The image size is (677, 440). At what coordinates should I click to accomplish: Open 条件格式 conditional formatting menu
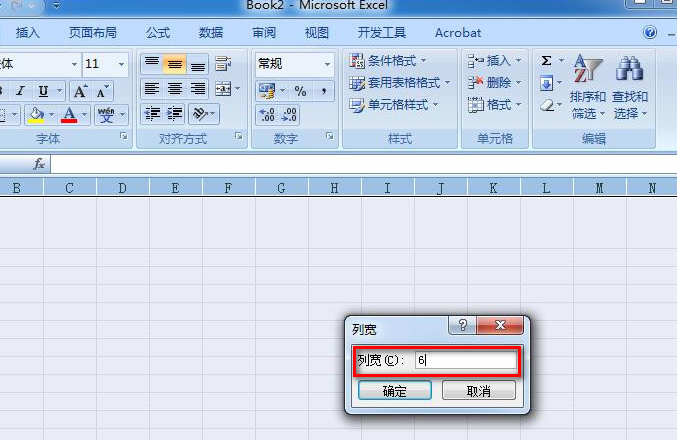[x=388, y=61]
